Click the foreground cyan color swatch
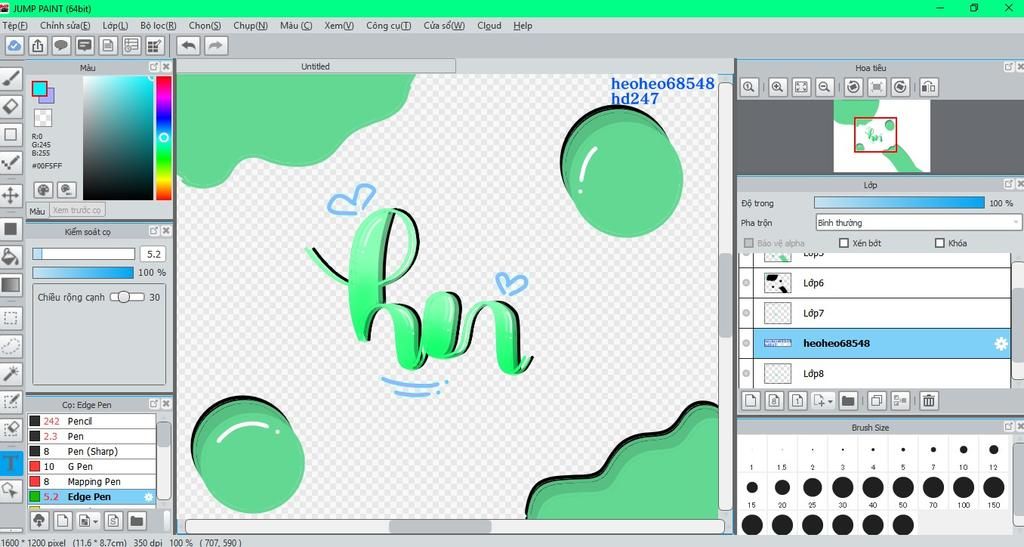The width and height of the screenshot is (1024, 547). [x=40, y=89]
